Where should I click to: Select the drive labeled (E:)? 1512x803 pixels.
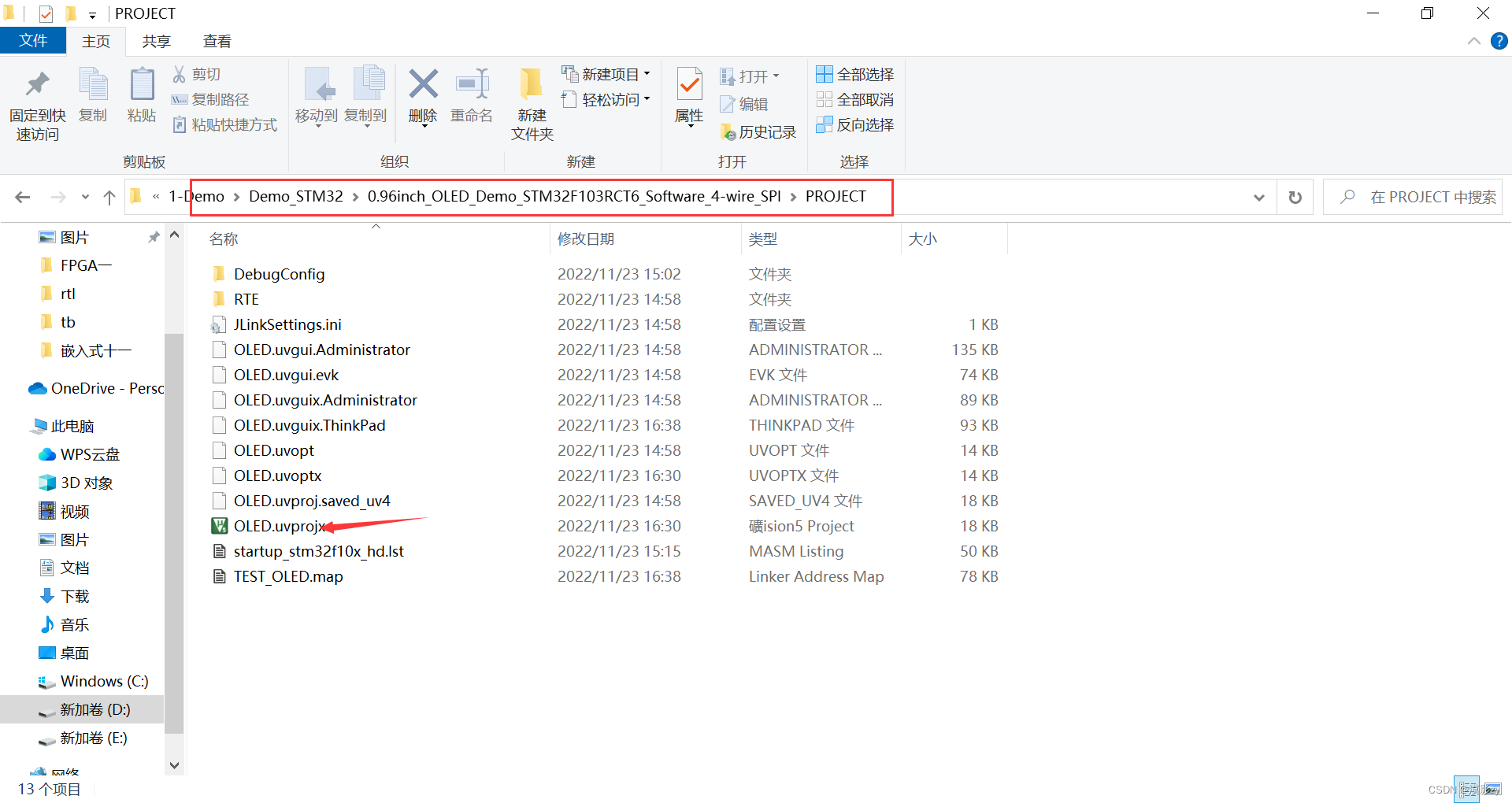click(83, 738)
